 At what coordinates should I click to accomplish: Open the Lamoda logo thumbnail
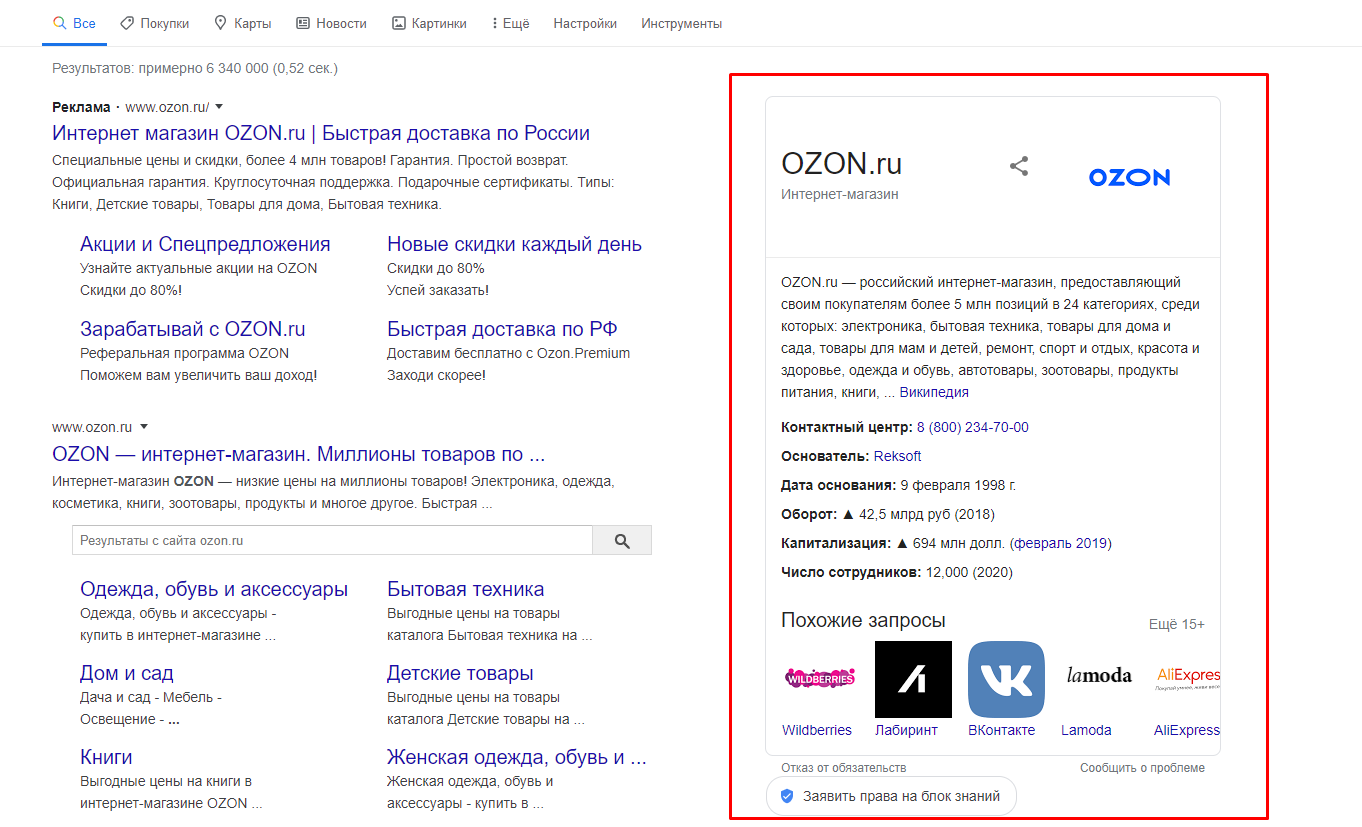click(x=1099, y=676)
